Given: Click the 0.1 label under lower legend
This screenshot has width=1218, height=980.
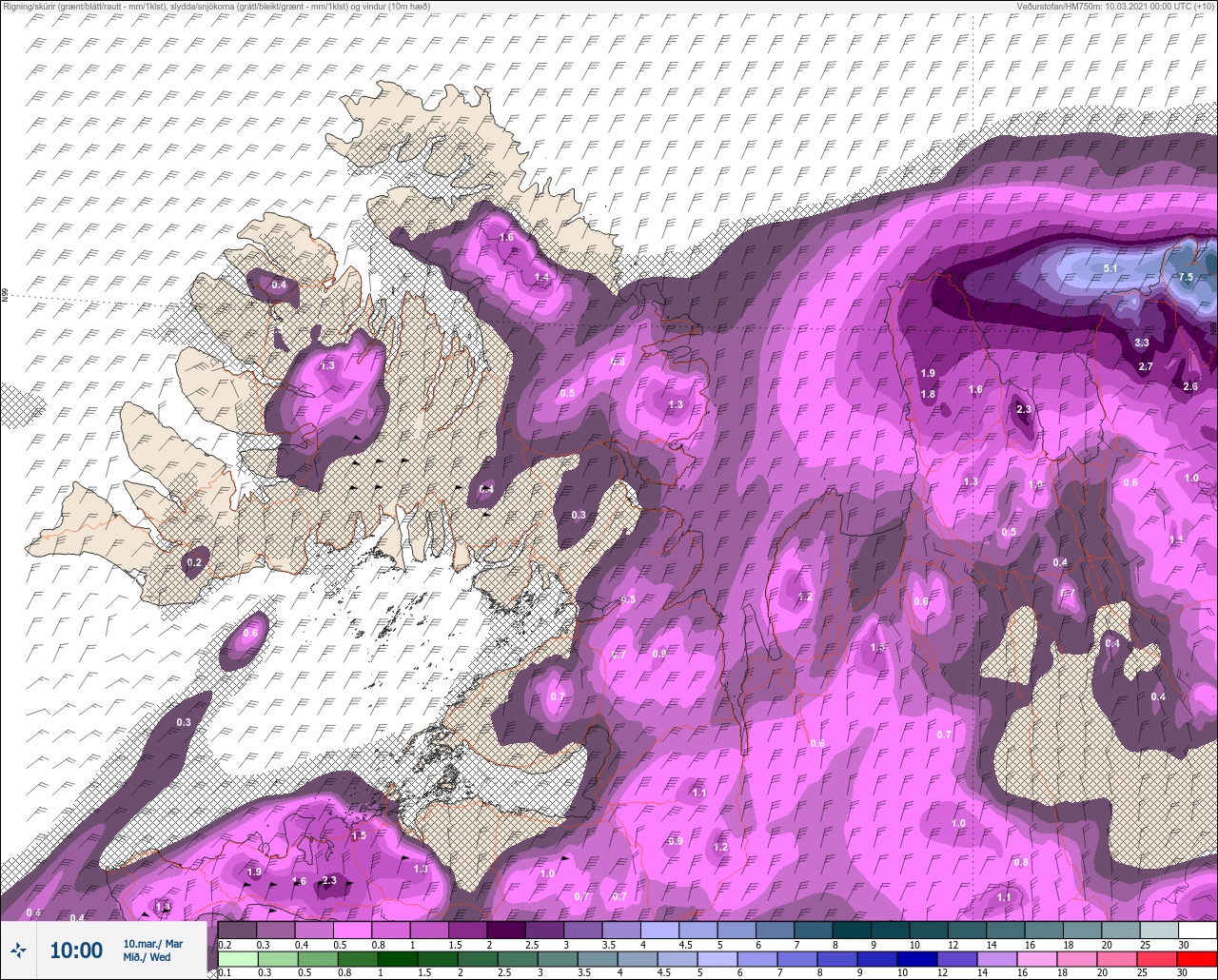Looking at the screenshot, I should (x=225, y=973).
